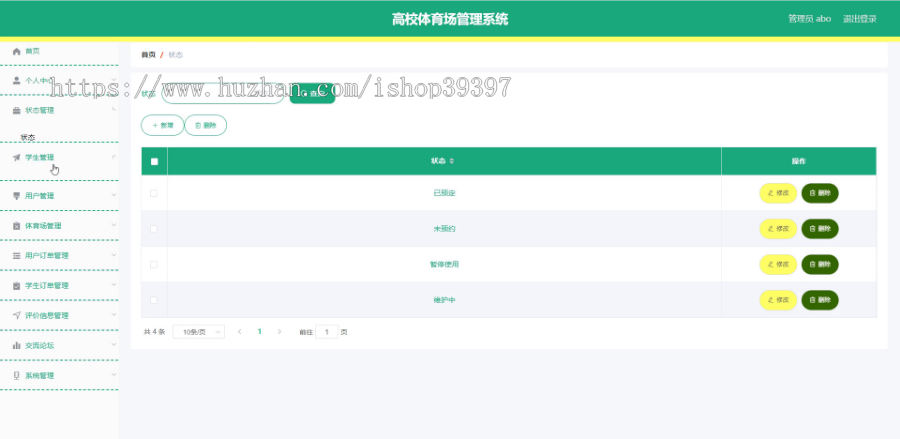Select all rows with header checkbox
900x439 pixels.
click(x=154, y=161)
